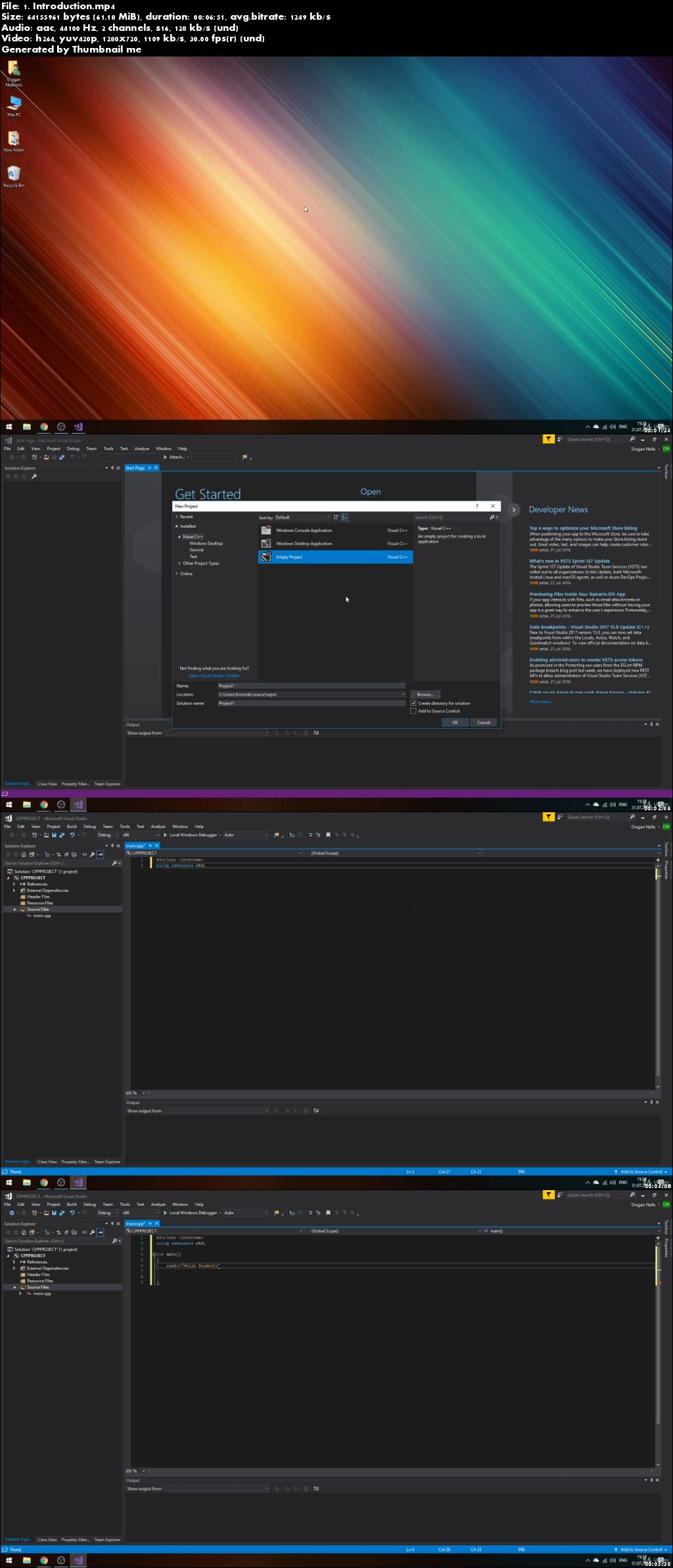The width and height of the screenshot is (673, 1568).
Task: Launch Chrome from the desktop frame's taskbar
Action: click(x=44, y=427)
